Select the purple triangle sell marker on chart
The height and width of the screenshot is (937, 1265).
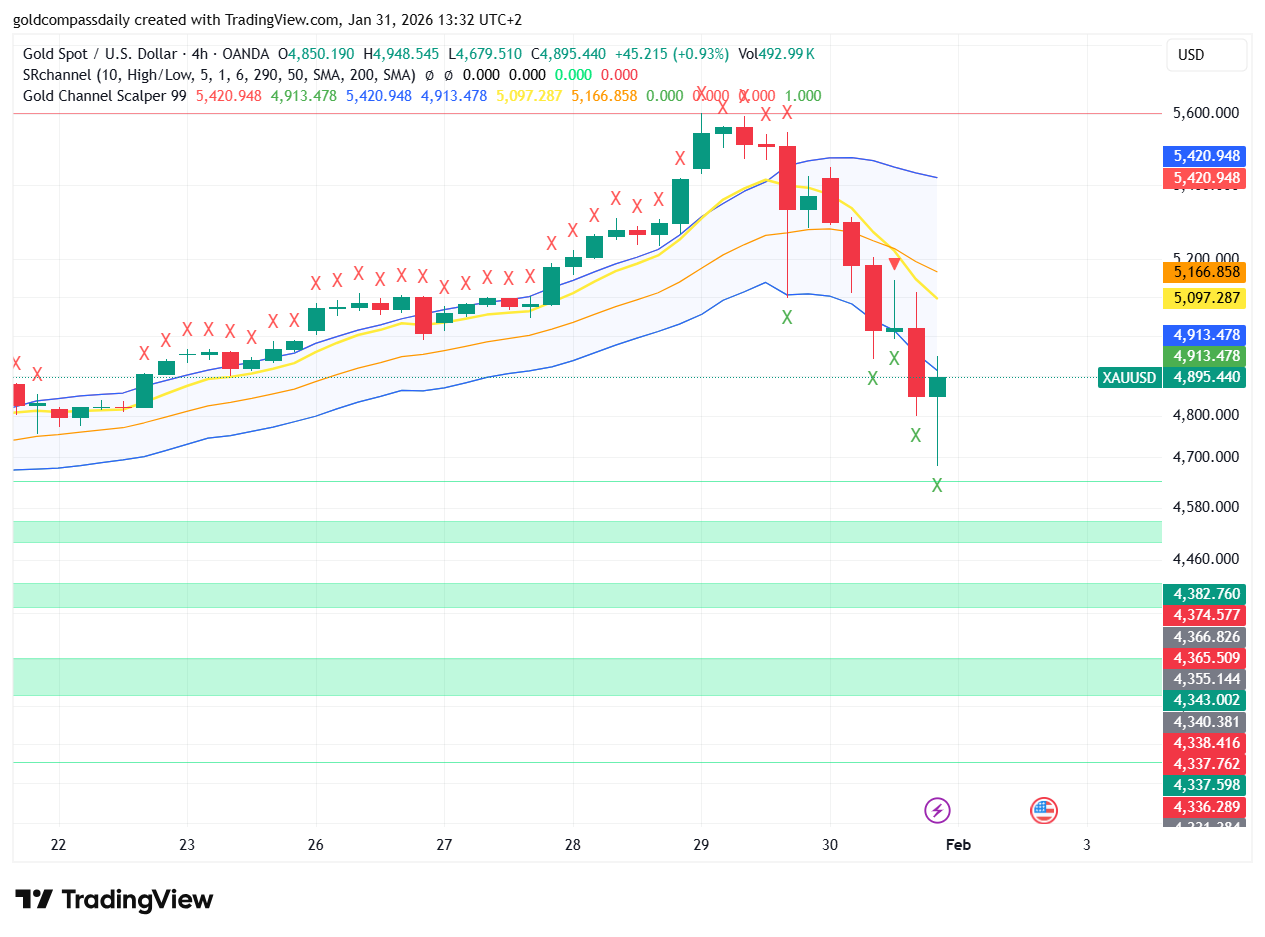pos(893,262)
